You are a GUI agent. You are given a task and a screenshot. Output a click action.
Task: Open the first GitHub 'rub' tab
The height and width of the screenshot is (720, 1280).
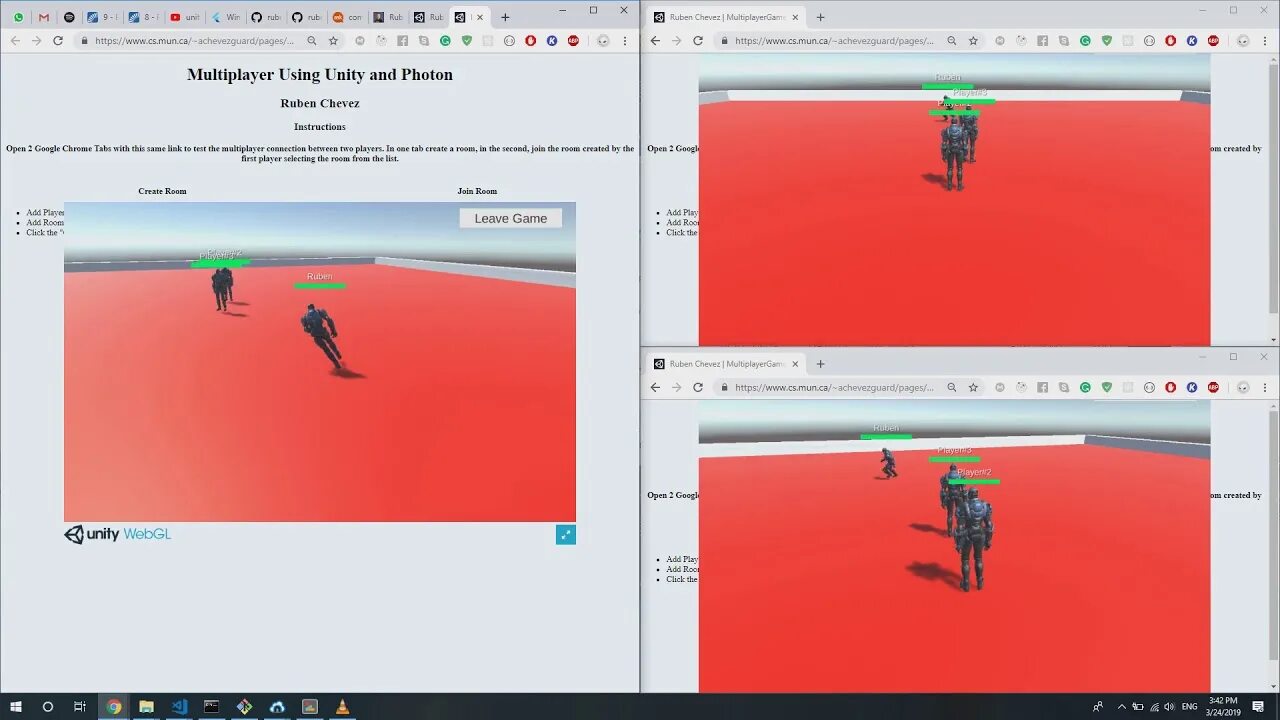(x=265, y=17)
